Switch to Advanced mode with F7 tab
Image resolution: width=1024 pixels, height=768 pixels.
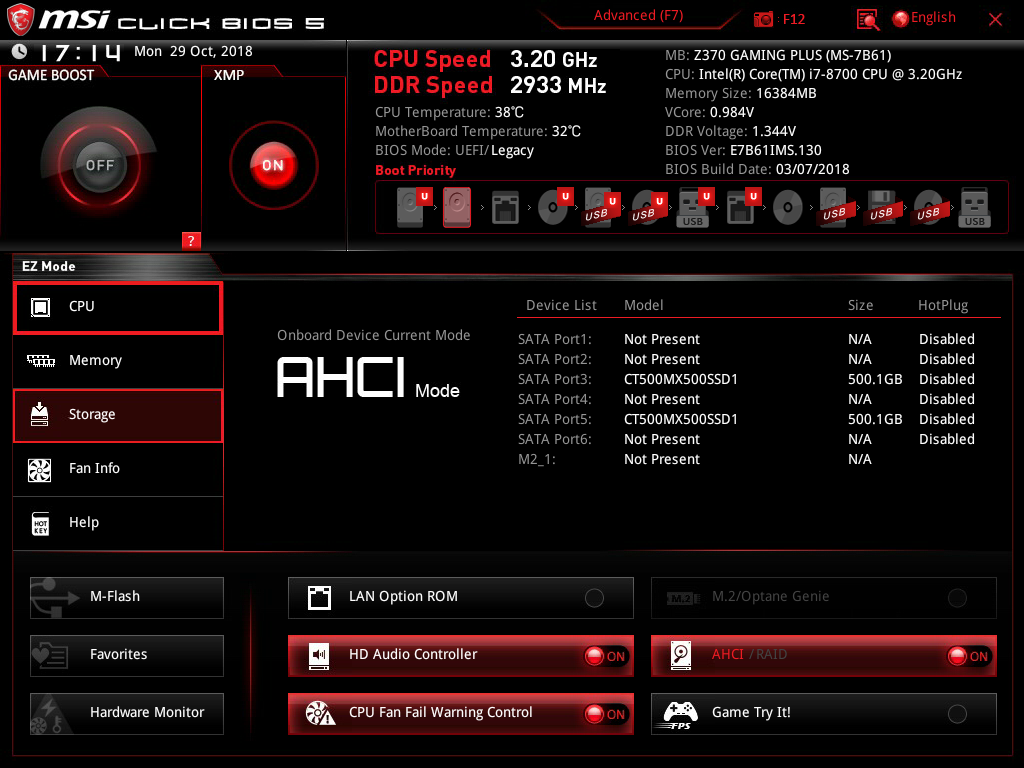(638, 15)
